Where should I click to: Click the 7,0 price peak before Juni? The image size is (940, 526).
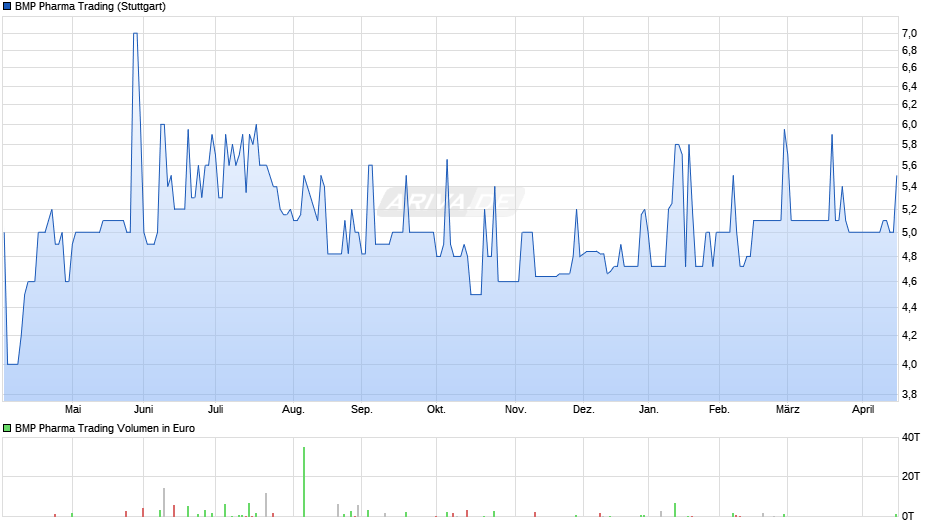click(135, 34)
